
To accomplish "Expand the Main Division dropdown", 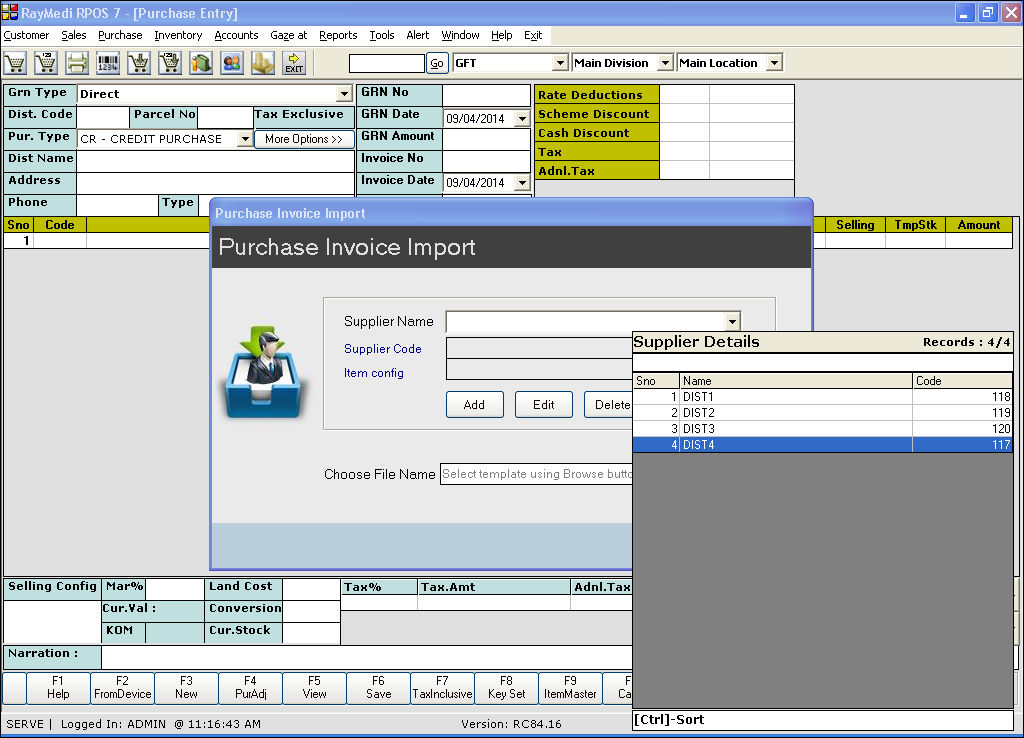I will (665, 63).
